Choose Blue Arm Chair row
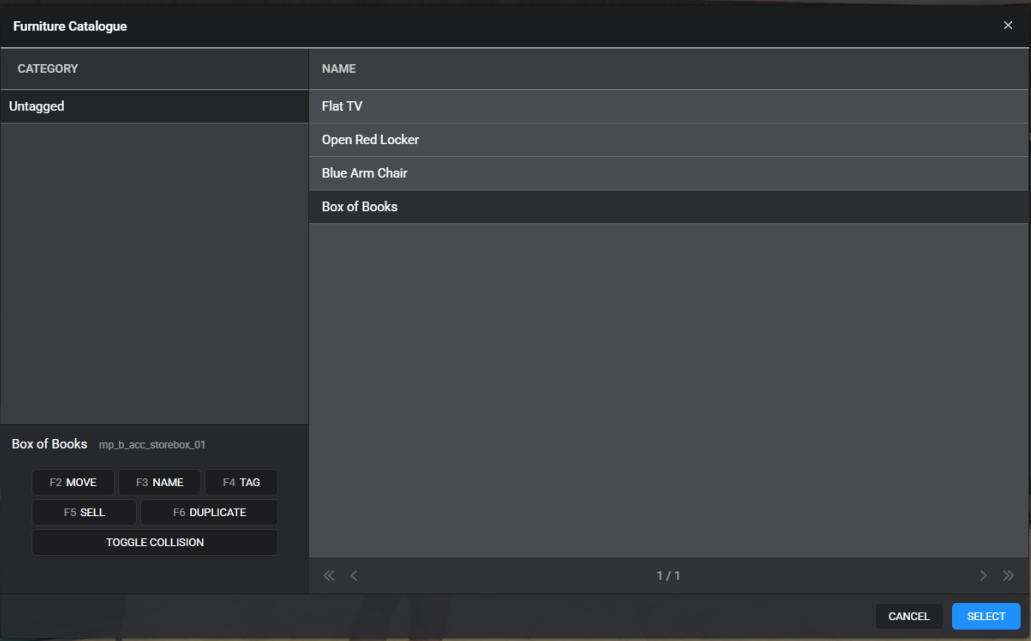 click(x=669, y=173)
